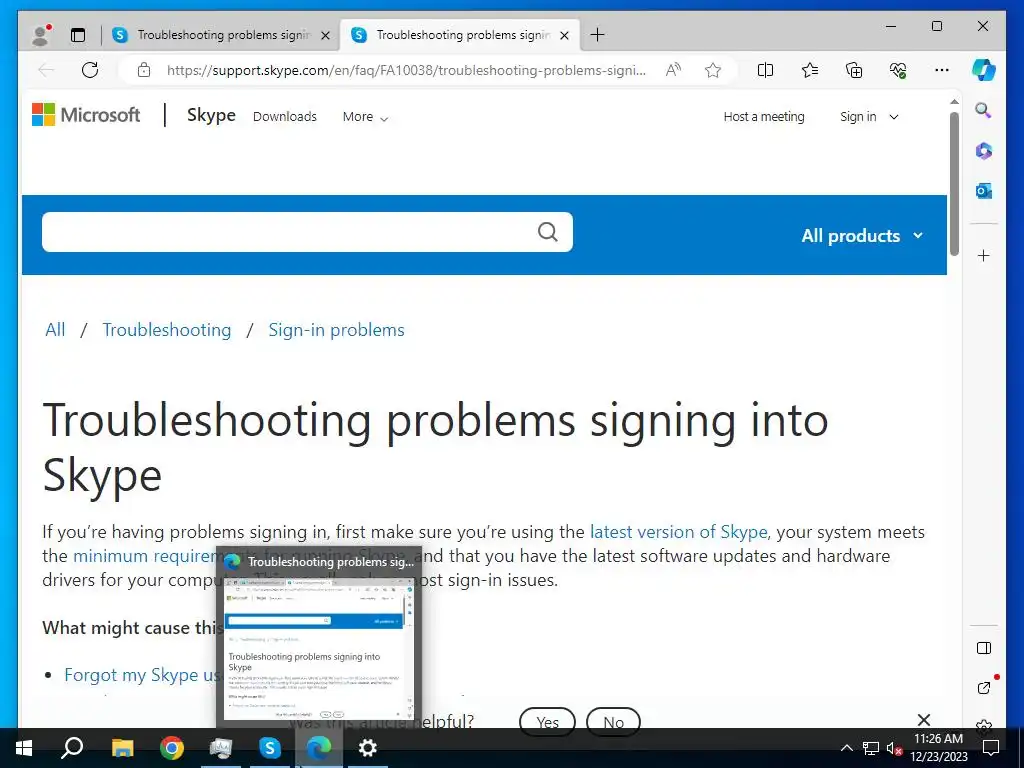Open Sign-in problems breadcrumb

pyautogui.click(x=336, y=330)
